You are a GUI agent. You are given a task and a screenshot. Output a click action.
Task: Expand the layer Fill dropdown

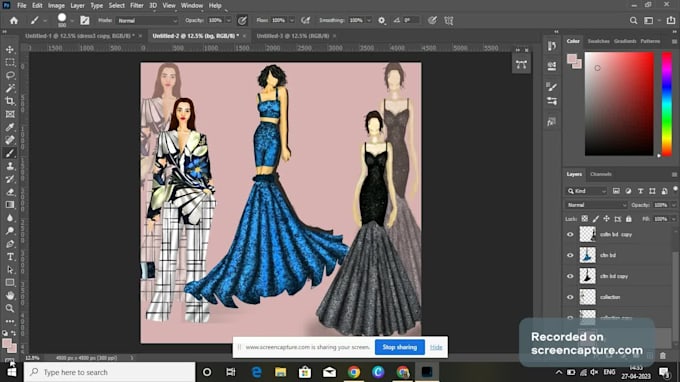pos(673,219)
